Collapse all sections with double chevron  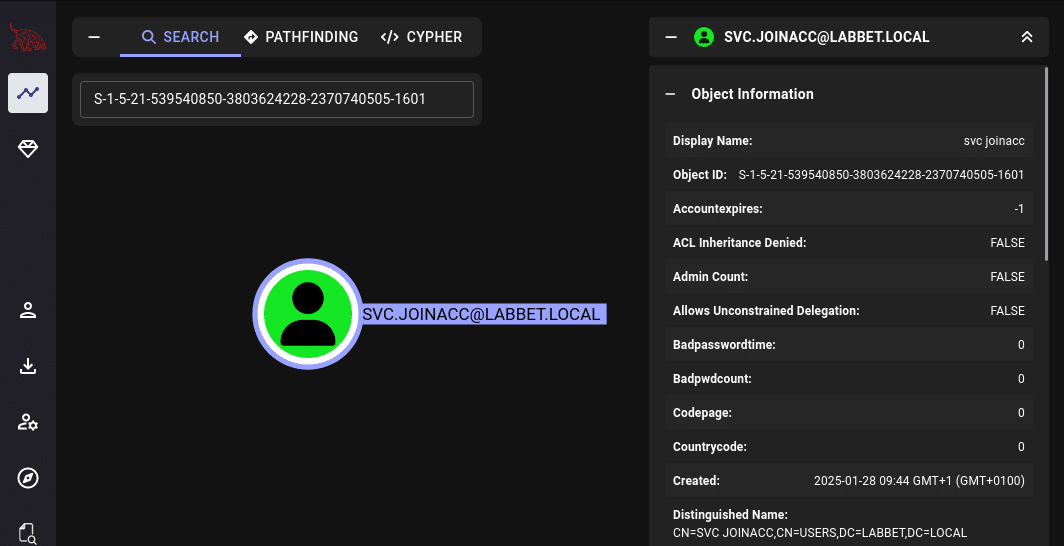(x=1027, y=37)
